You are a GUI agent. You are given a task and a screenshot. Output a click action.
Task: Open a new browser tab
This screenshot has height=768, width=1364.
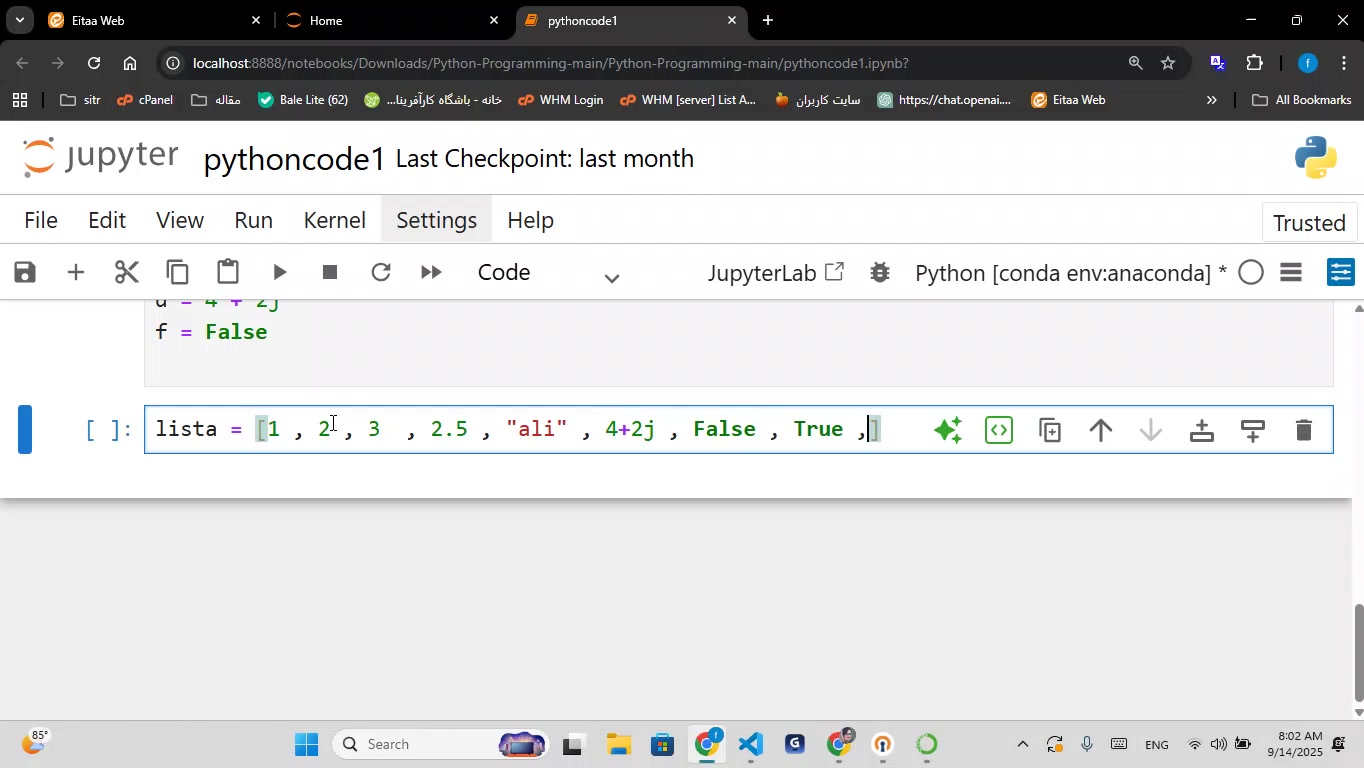pos(767,20)
